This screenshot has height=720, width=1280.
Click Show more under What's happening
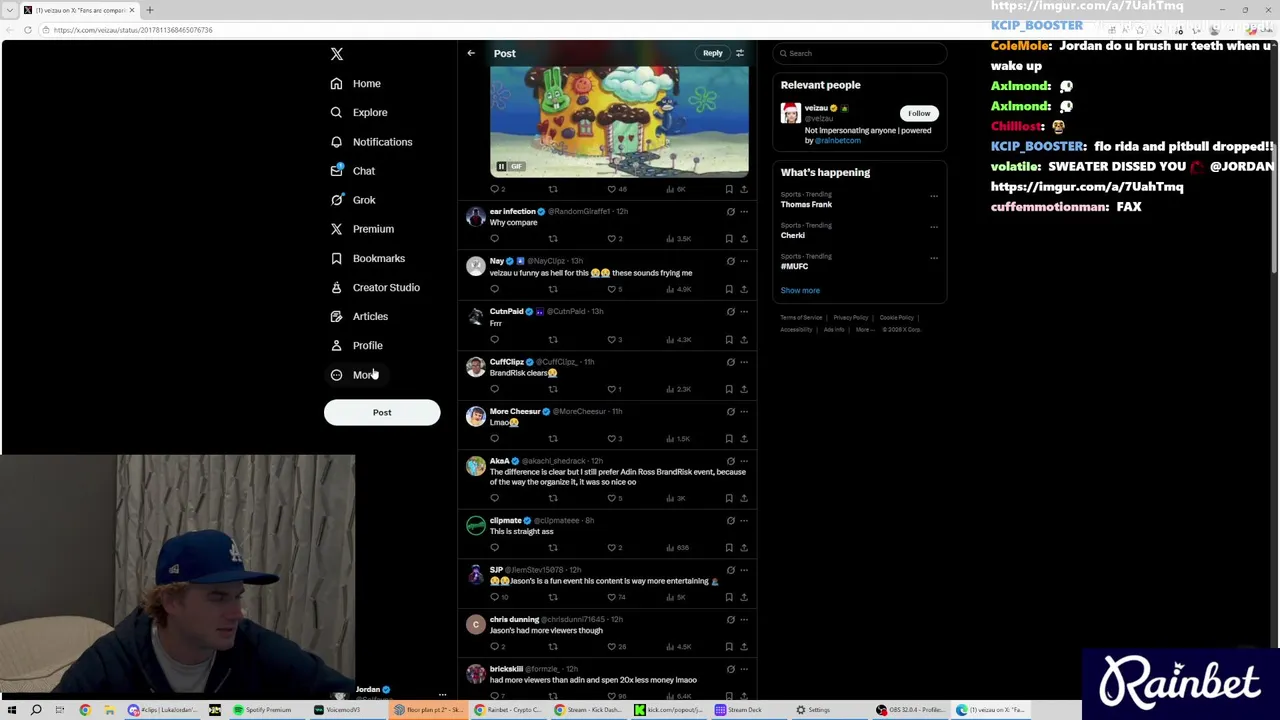click(800, 290)
